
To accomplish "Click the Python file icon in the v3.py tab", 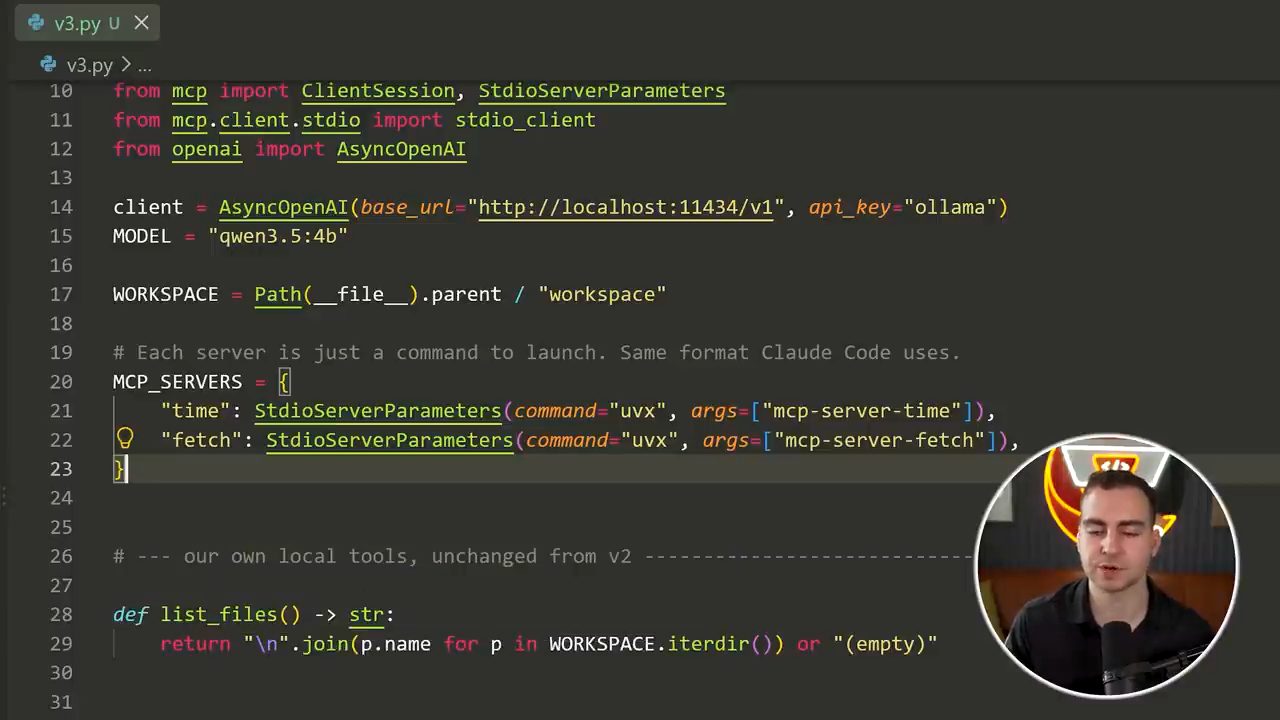I will (x=36, y=22).
